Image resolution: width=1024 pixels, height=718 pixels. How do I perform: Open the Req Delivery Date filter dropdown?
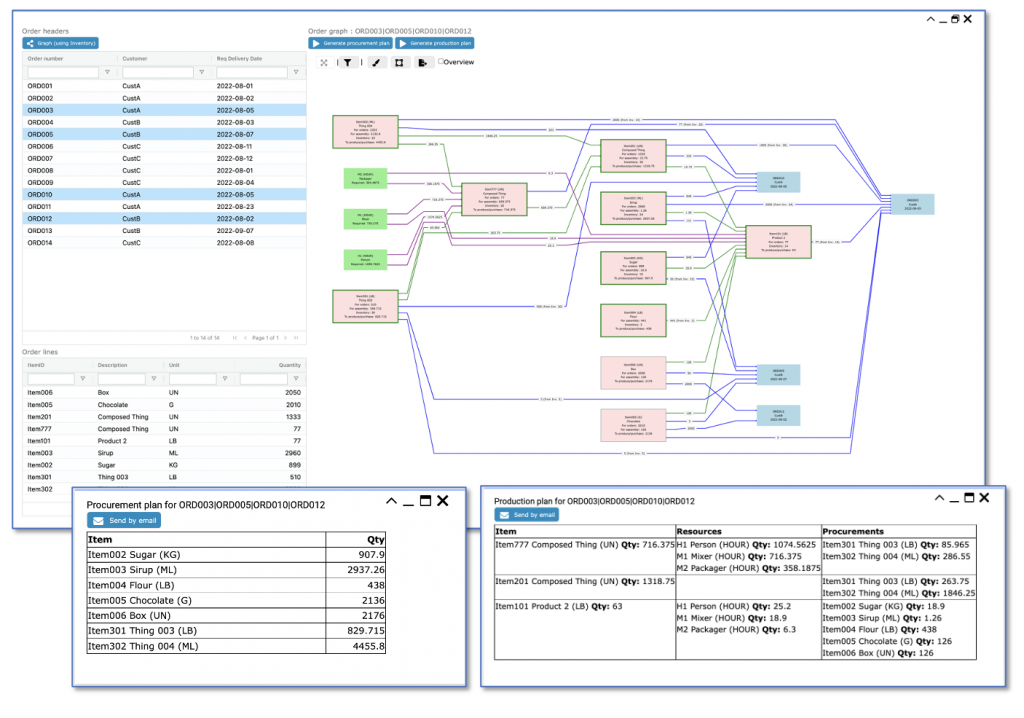296,71
